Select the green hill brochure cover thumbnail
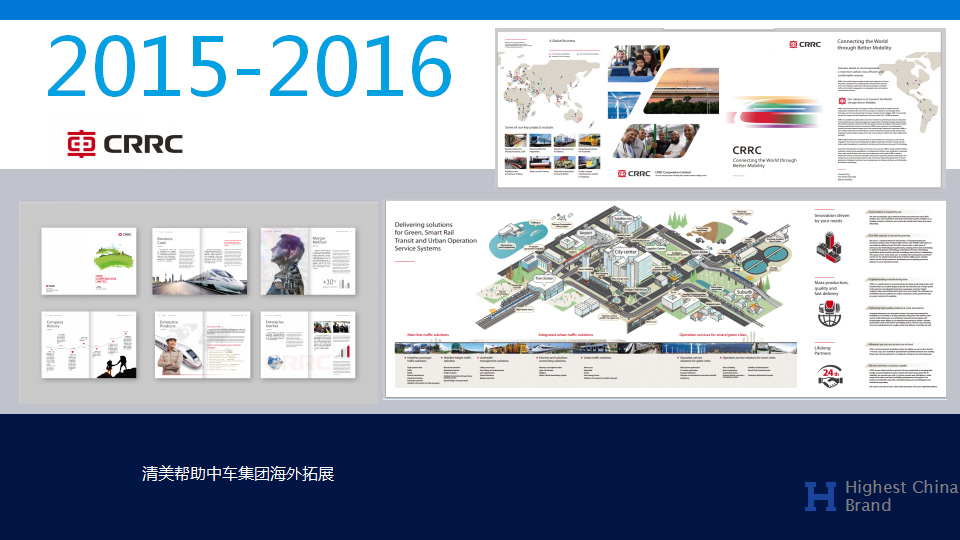This screenshot has width=960, height=540. pyautogui.click(x=89, y=261)
